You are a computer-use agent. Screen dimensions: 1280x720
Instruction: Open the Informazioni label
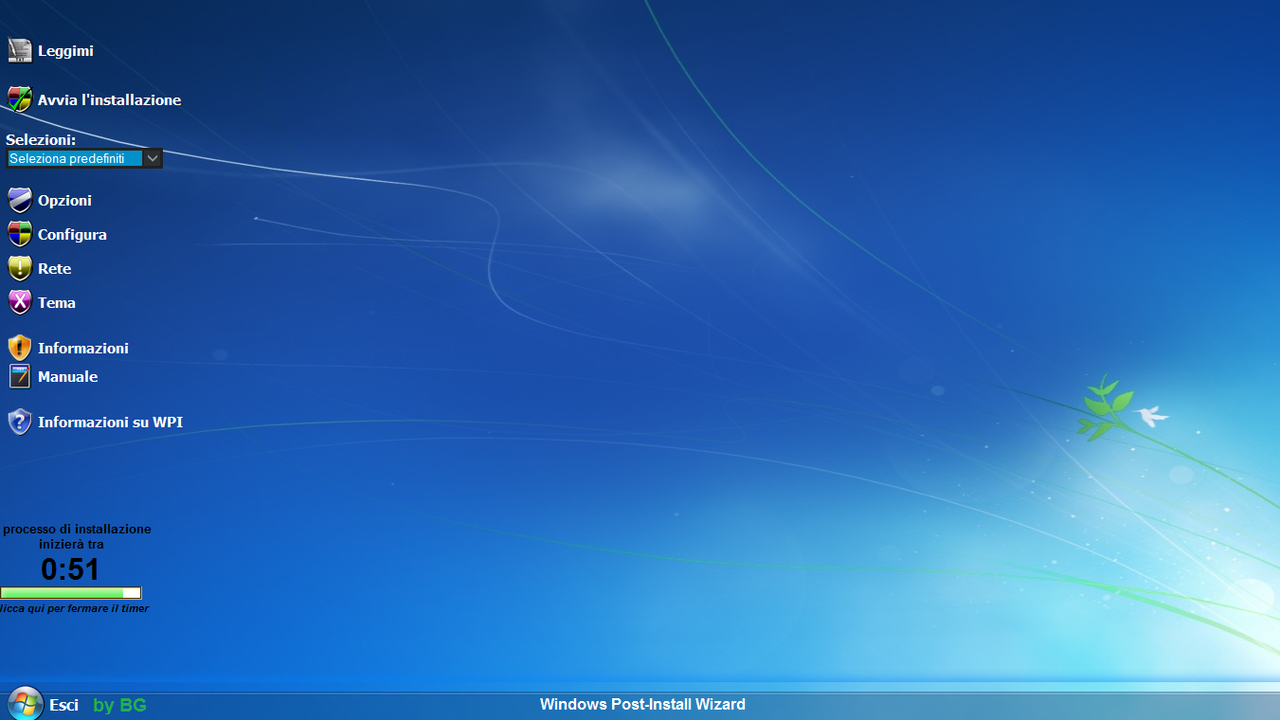[x=83, y=348]
